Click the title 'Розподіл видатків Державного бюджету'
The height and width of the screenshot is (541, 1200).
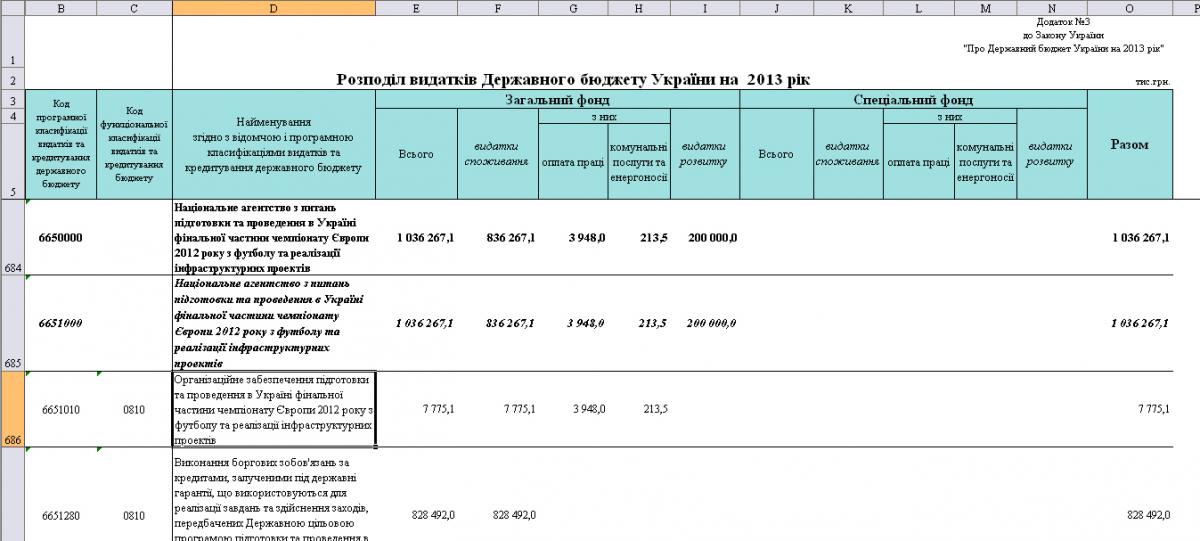(x=573, y=79)
